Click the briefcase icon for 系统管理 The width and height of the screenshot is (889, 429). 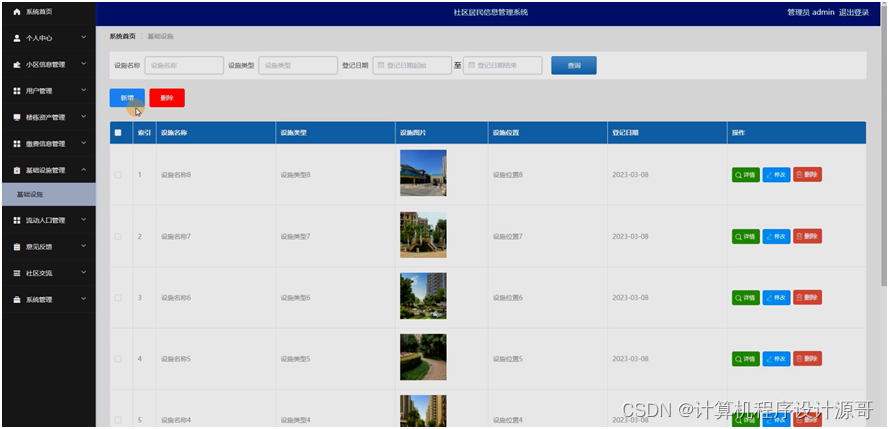coord(16,299)
